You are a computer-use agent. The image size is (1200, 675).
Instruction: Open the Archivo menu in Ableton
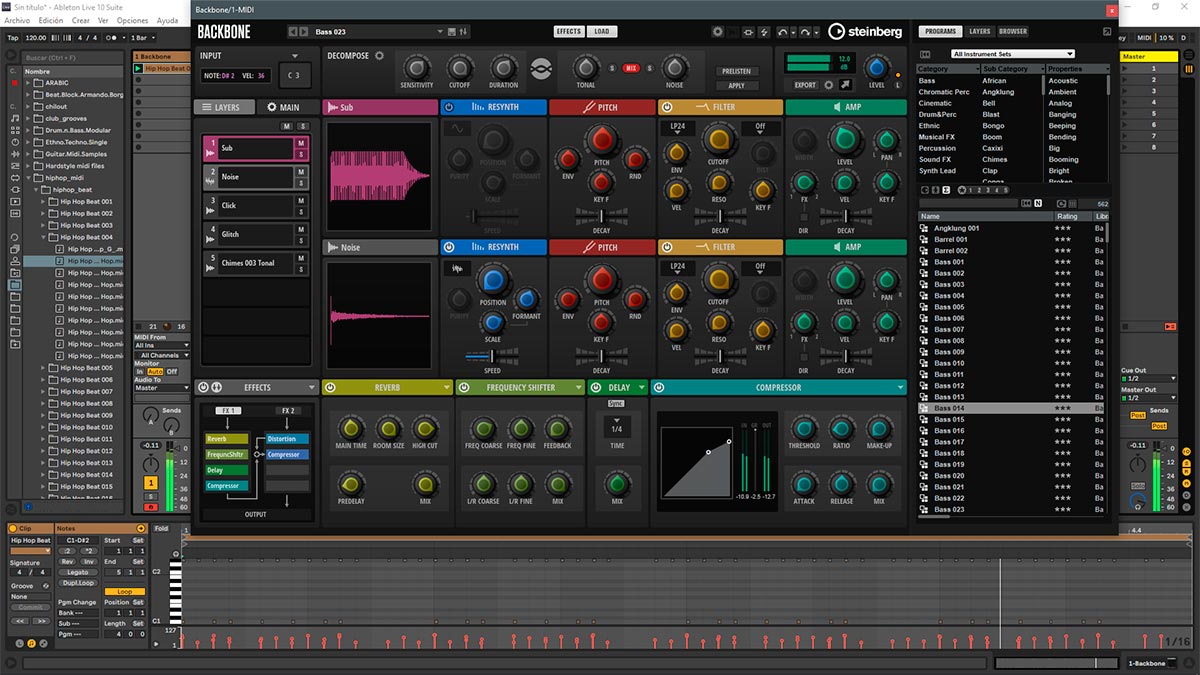17,20
